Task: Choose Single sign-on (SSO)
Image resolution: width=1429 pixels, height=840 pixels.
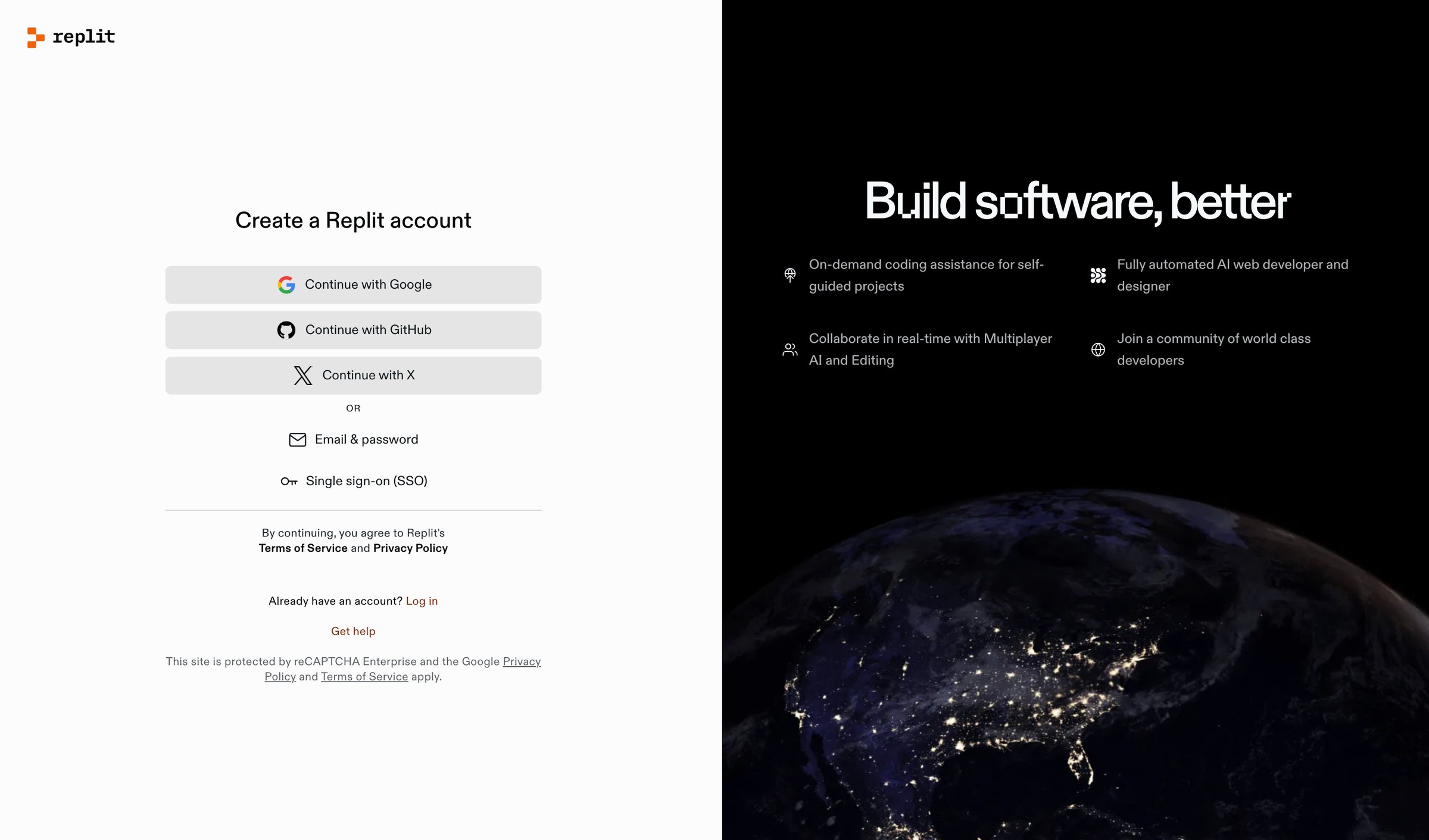Action: [x=353, y=481]
